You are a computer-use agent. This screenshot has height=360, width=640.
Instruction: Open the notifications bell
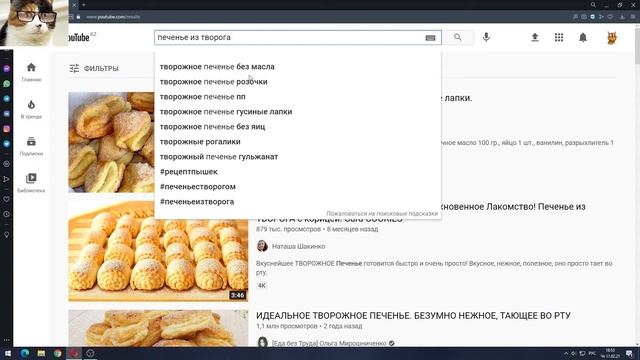coord(583,38)
